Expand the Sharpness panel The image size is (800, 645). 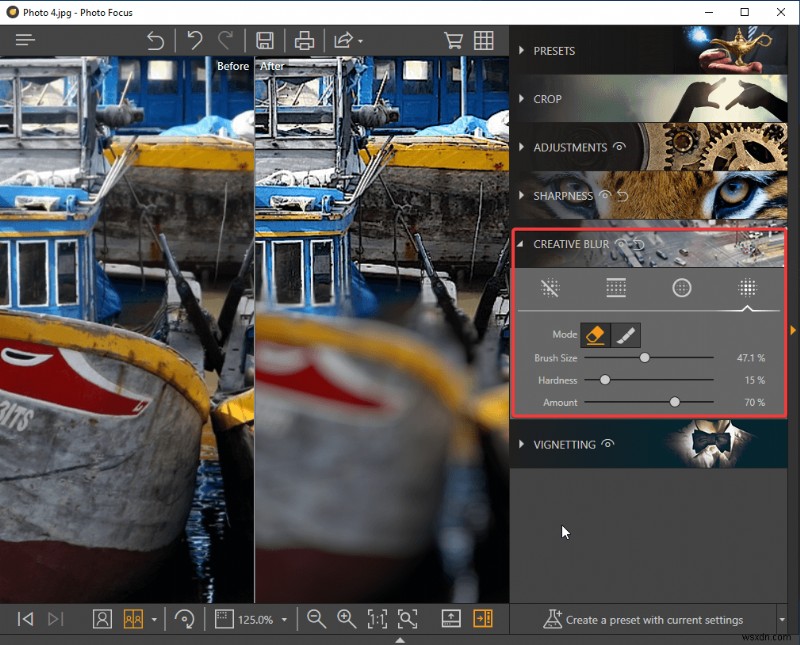(x=521, y=195)
